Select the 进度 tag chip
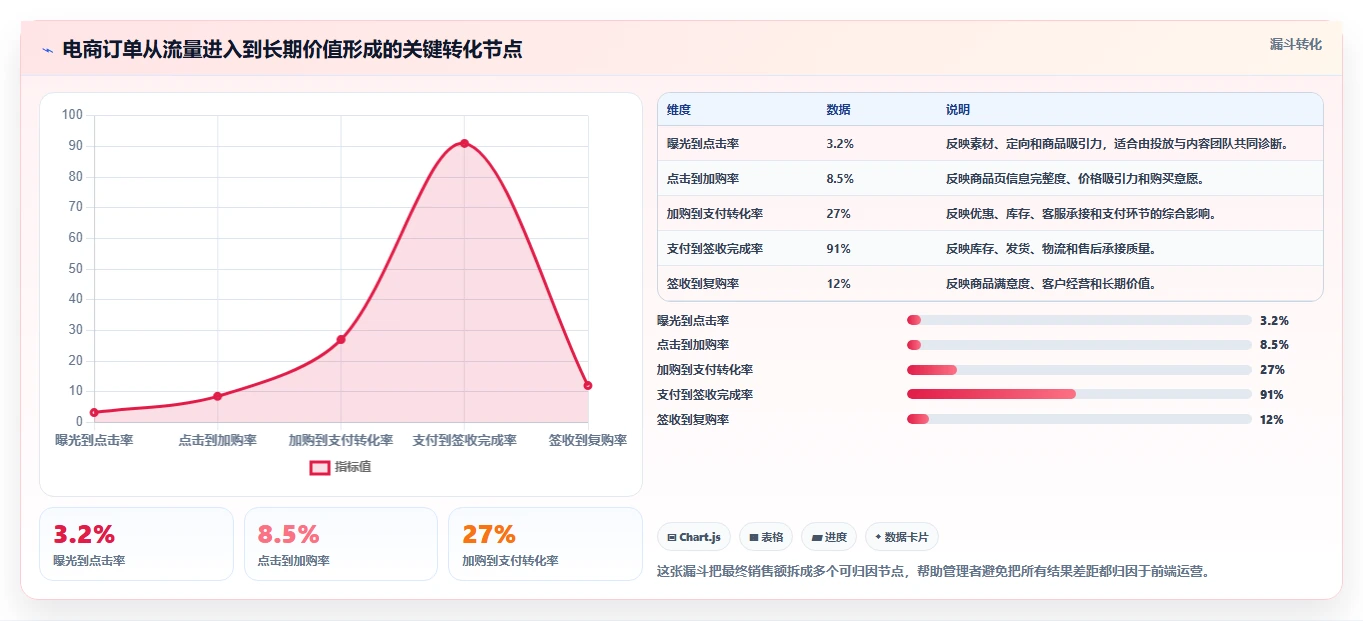 [x=829, y=537]
